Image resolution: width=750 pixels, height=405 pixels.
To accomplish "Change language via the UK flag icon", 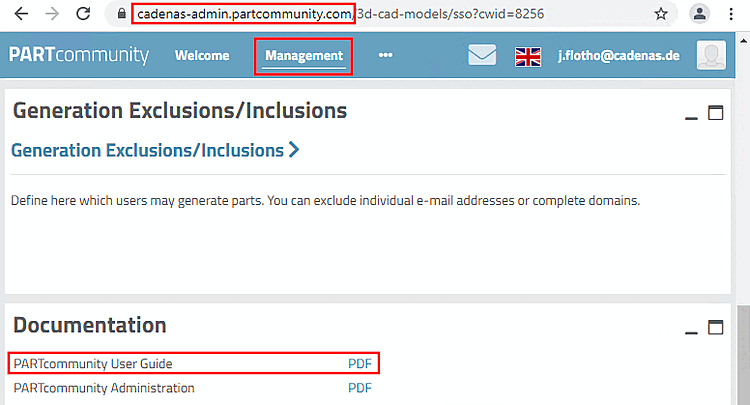I will [528, 56].
